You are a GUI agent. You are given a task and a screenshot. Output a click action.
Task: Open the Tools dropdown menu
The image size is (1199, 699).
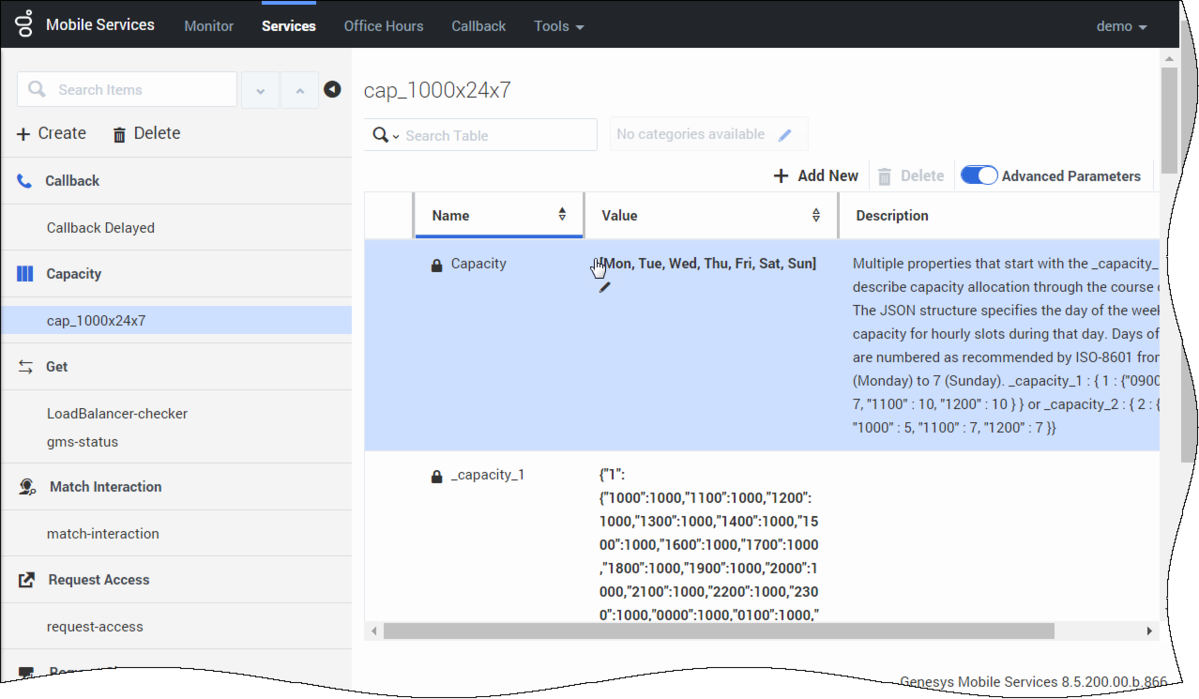point(559,26)
